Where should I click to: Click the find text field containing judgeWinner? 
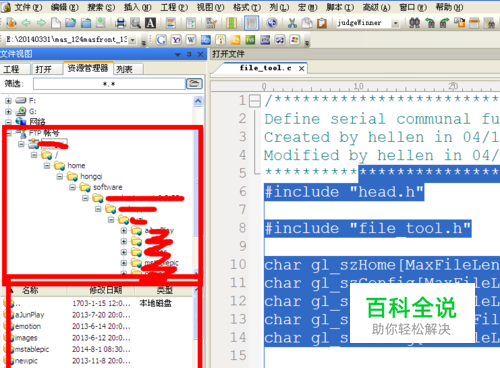pos(364,23)
